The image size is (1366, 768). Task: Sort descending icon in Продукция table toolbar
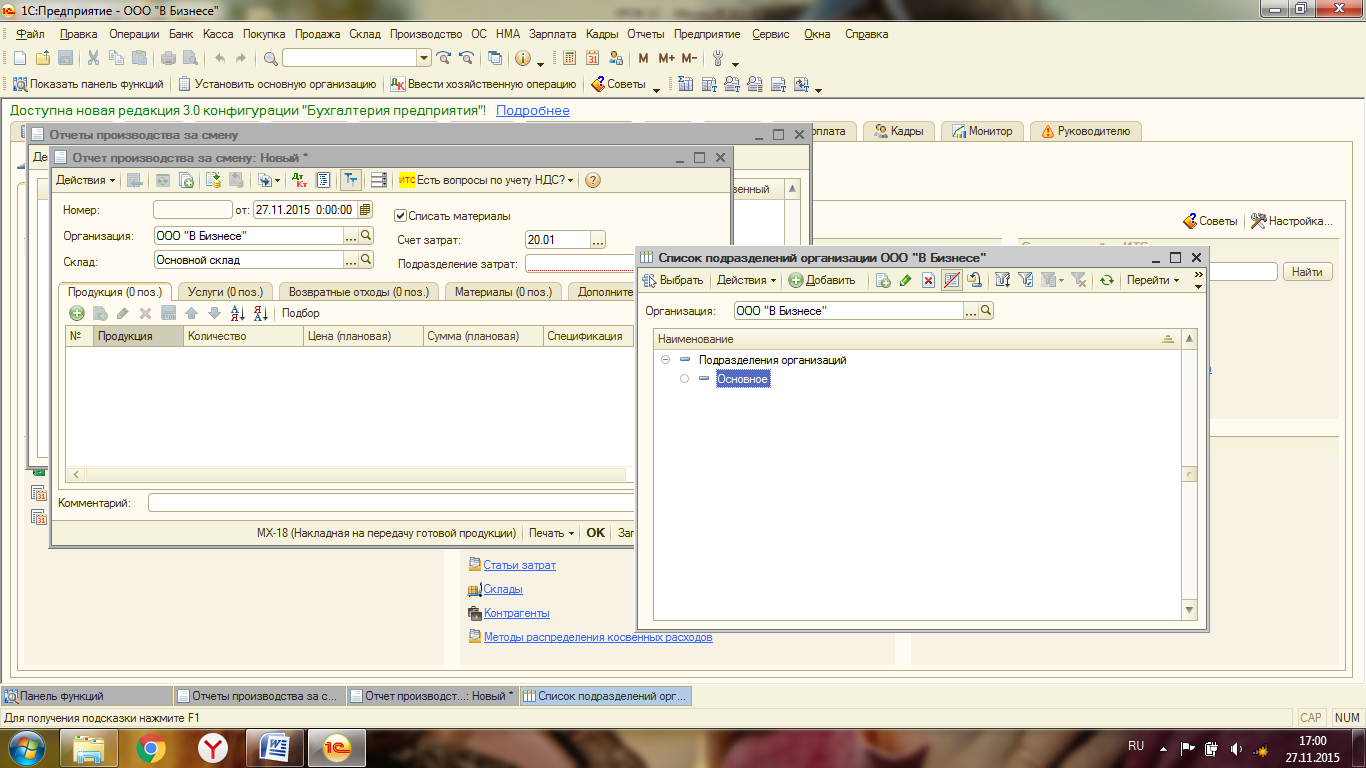[x=260, y=313]
